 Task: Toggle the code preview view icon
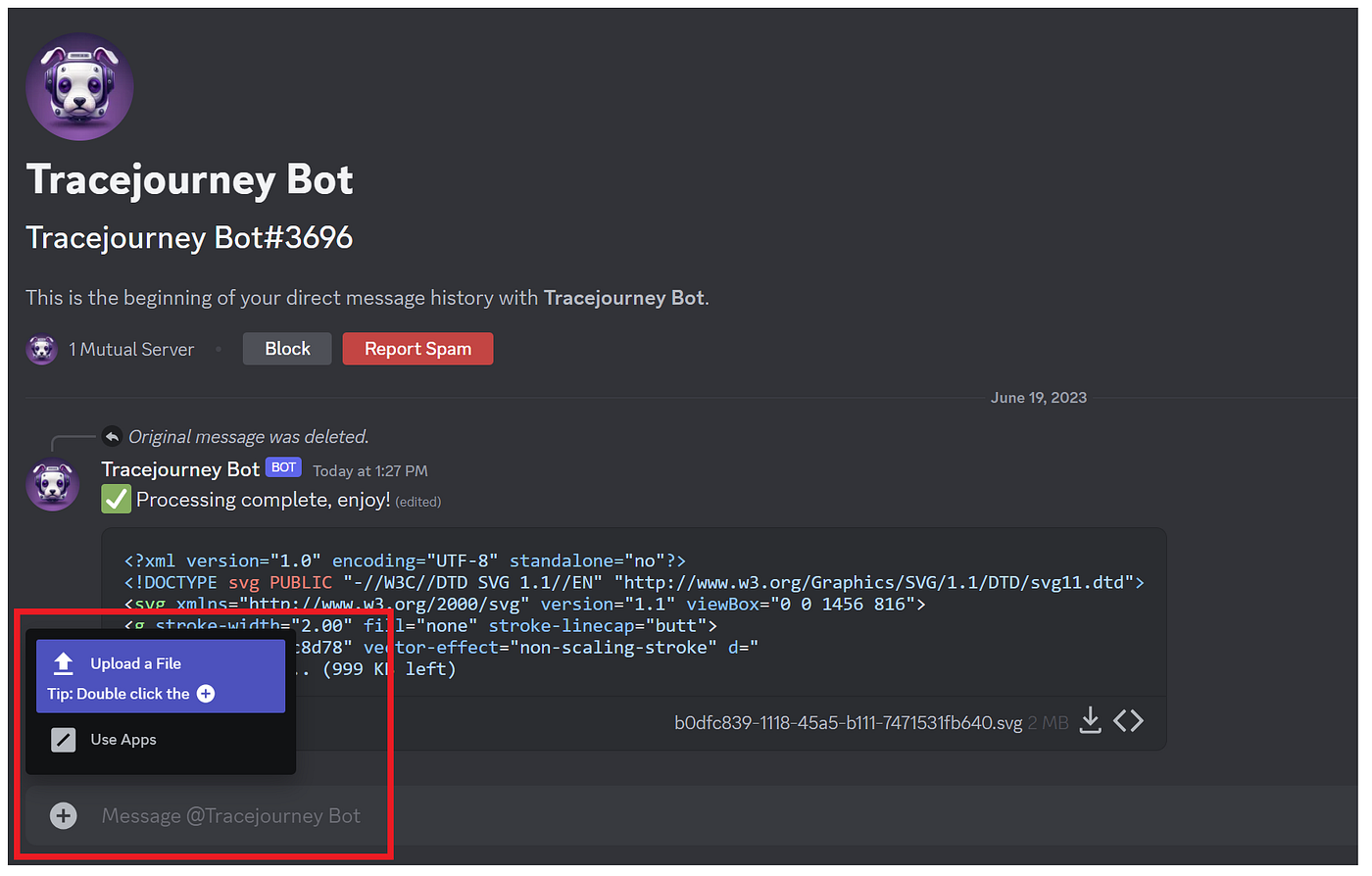pos(1129,721)
